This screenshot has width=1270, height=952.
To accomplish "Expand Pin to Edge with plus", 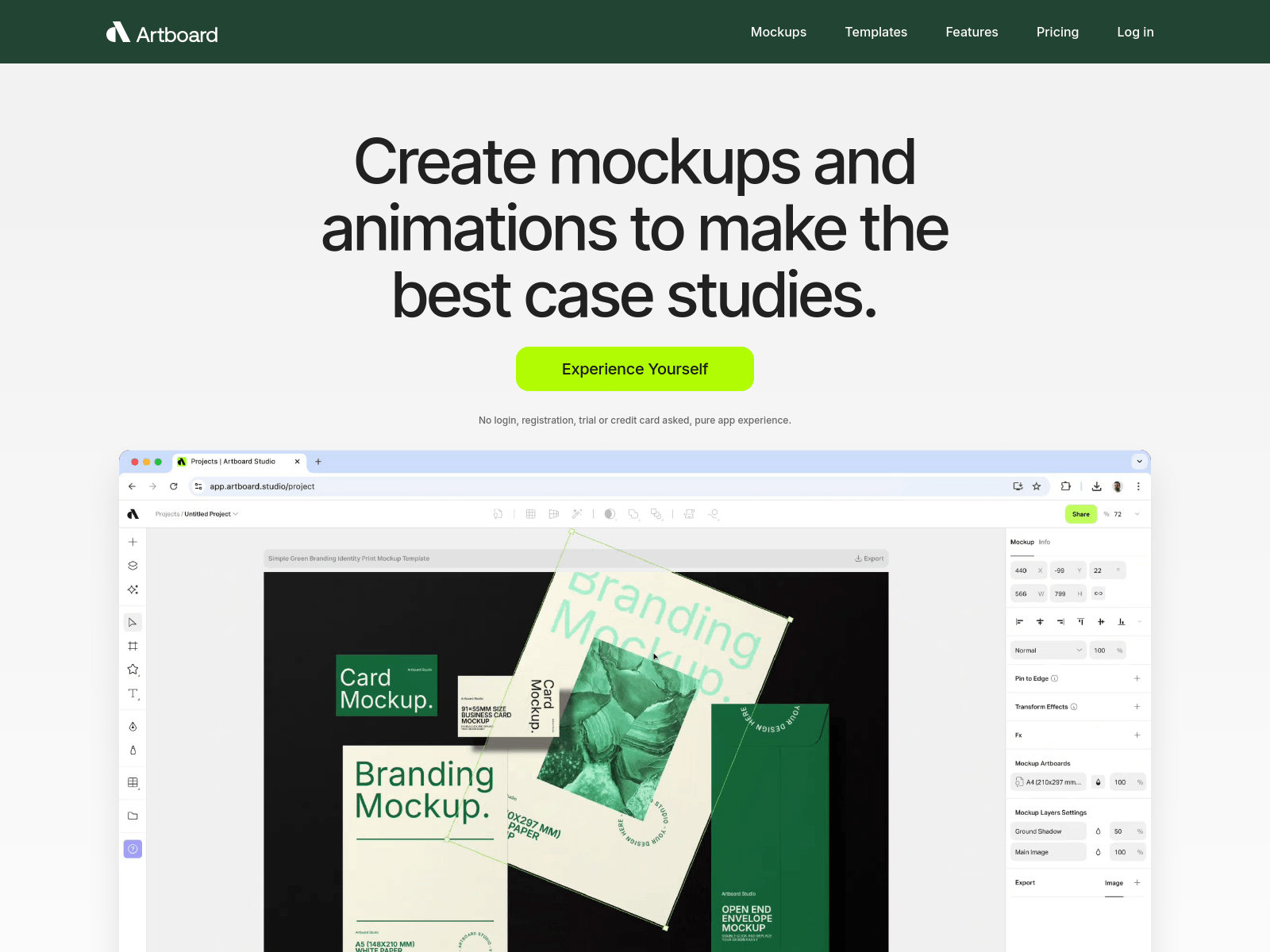I will (1137, 678).
